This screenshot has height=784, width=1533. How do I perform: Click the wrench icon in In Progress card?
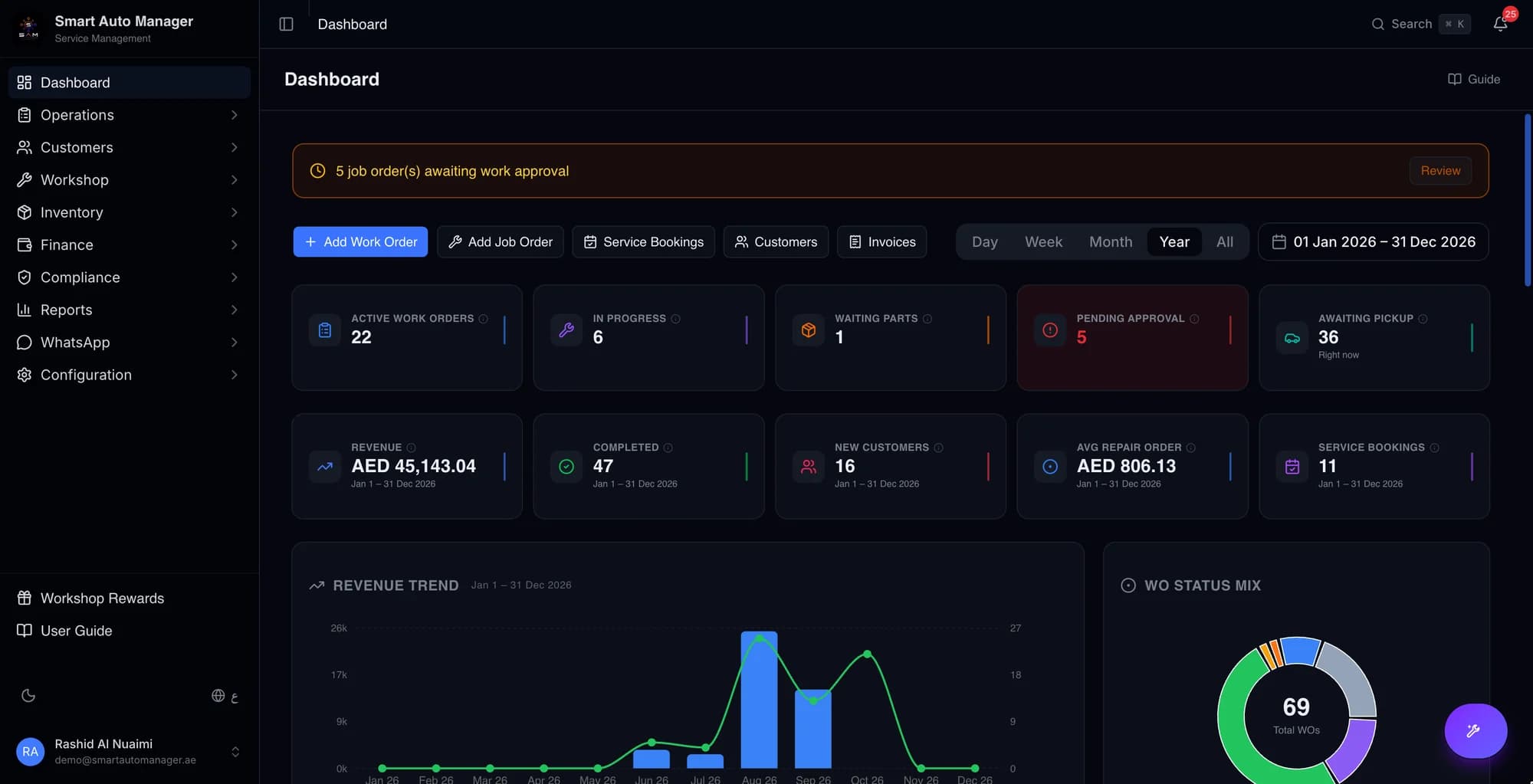(566, 330)
